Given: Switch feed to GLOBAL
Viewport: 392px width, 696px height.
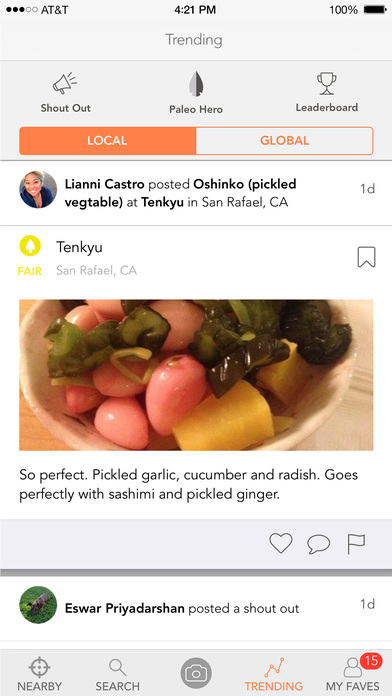Looking at the screenshot, I should (285, 141).
